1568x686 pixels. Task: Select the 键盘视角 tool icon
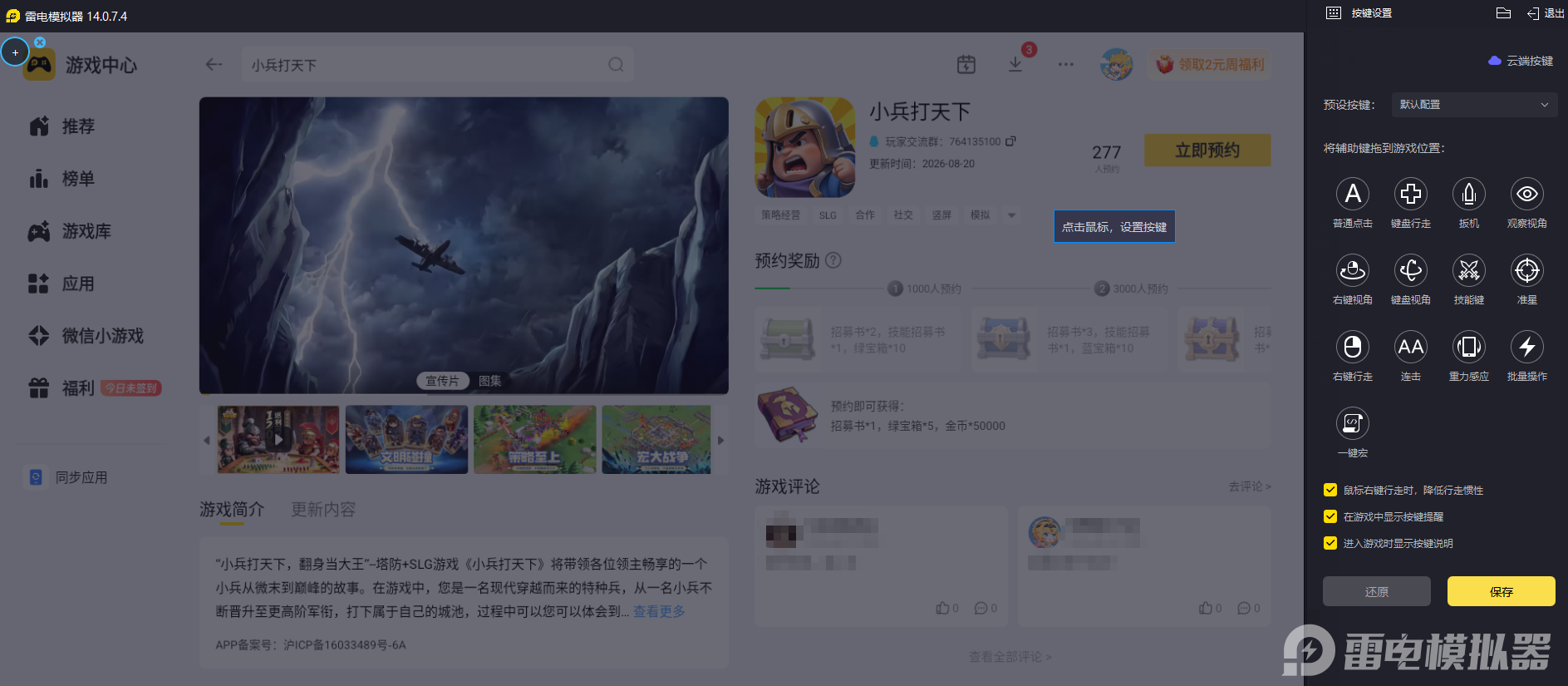1411,270
